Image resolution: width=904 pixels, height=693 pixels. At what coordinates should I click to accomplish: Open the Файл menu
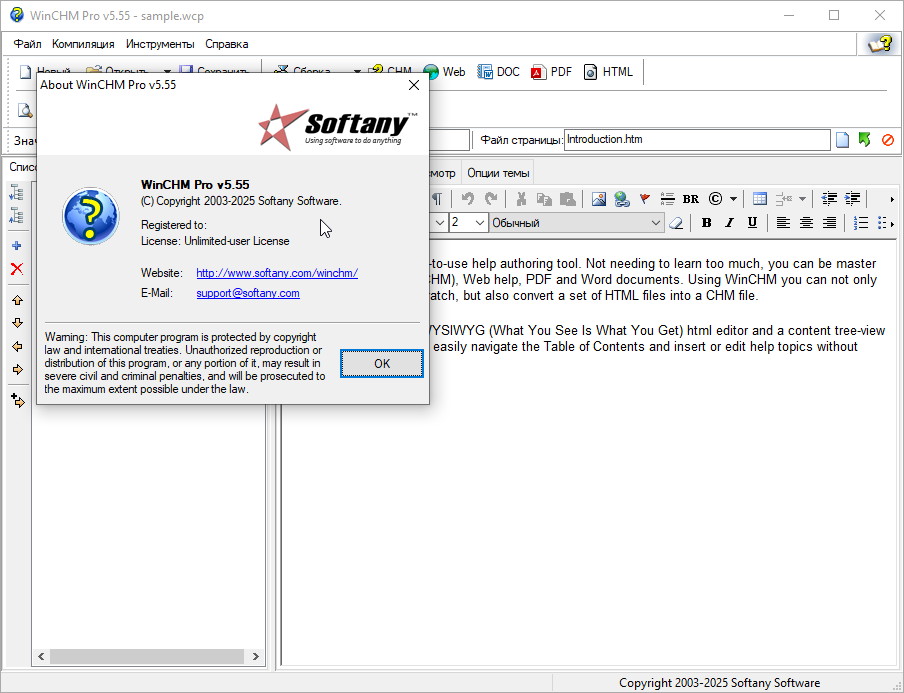click(28, 44)
